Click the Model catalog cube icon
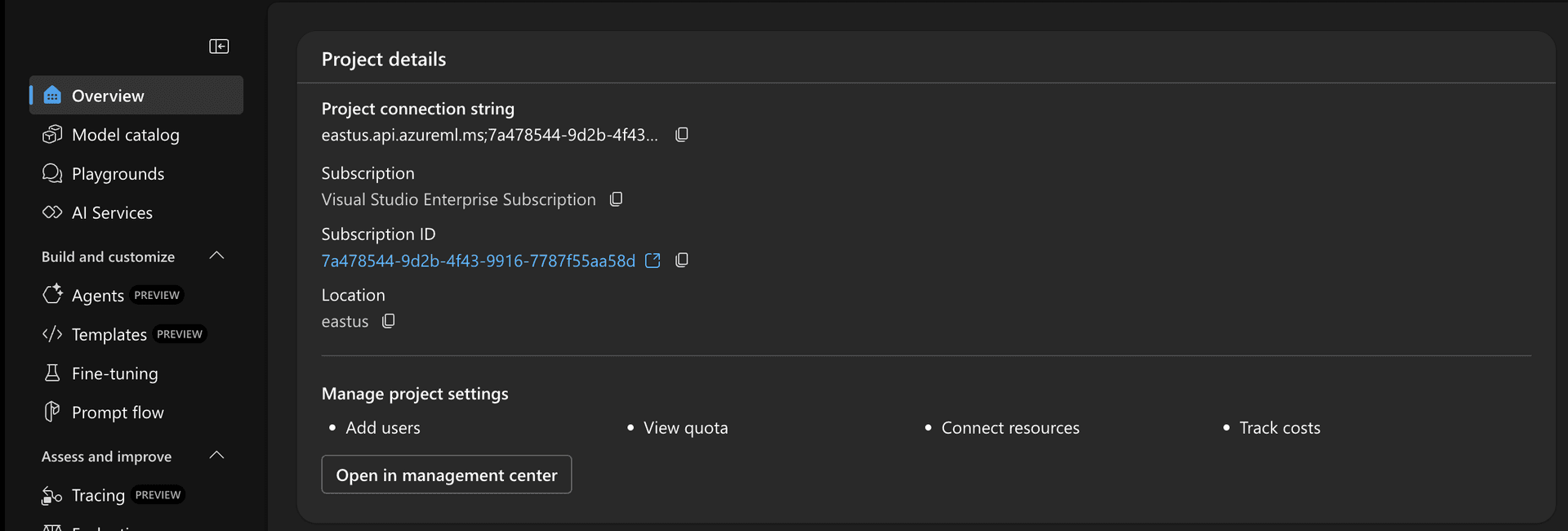 click(52, 135)
